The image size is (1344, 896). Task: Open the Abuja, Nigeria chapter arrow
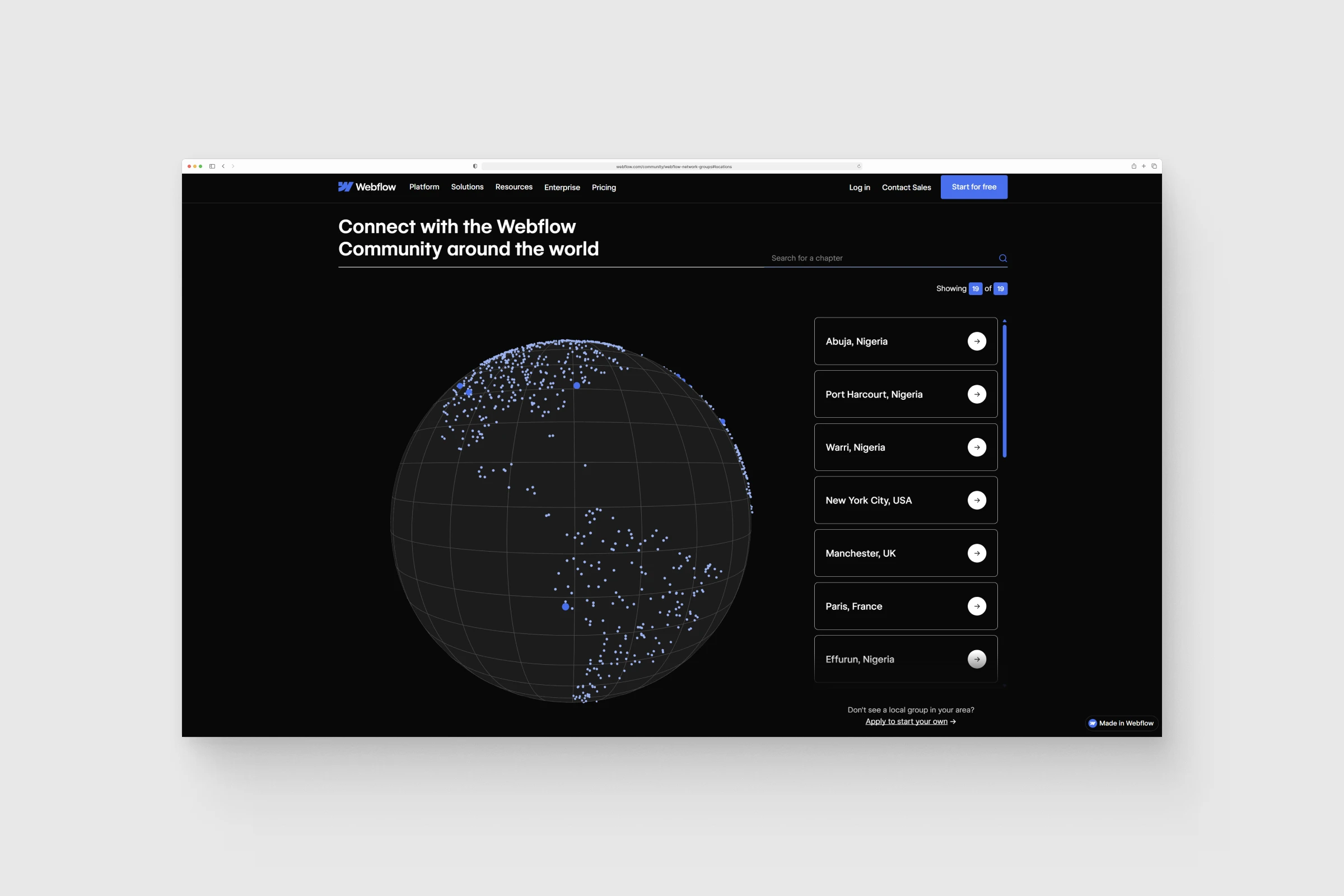[x=977, y=341]
